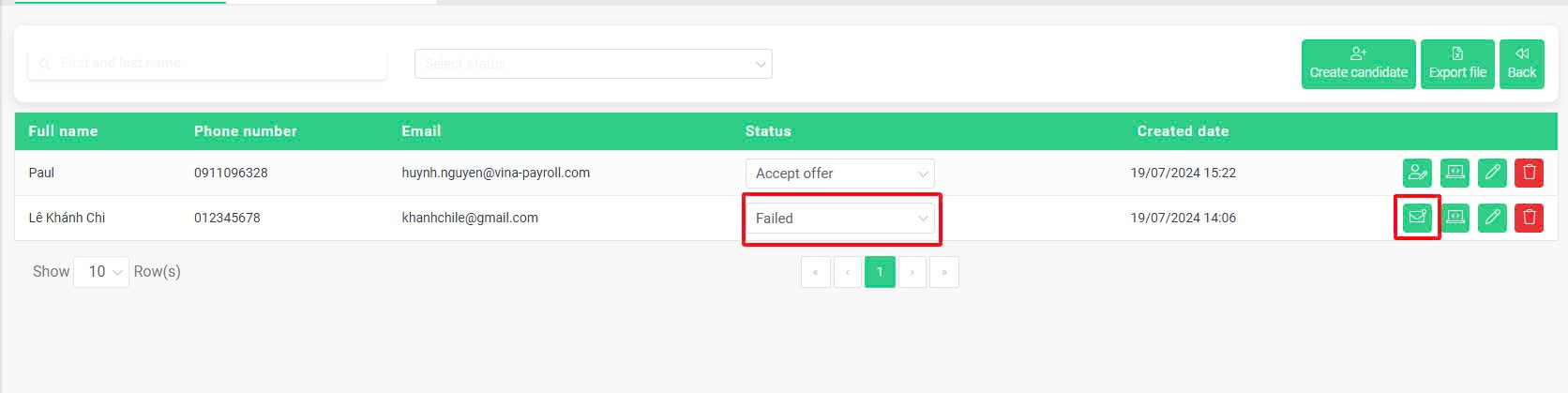
Task: Go to the previous page arrow
Action: pyautogui.click(x=848, y=272)
